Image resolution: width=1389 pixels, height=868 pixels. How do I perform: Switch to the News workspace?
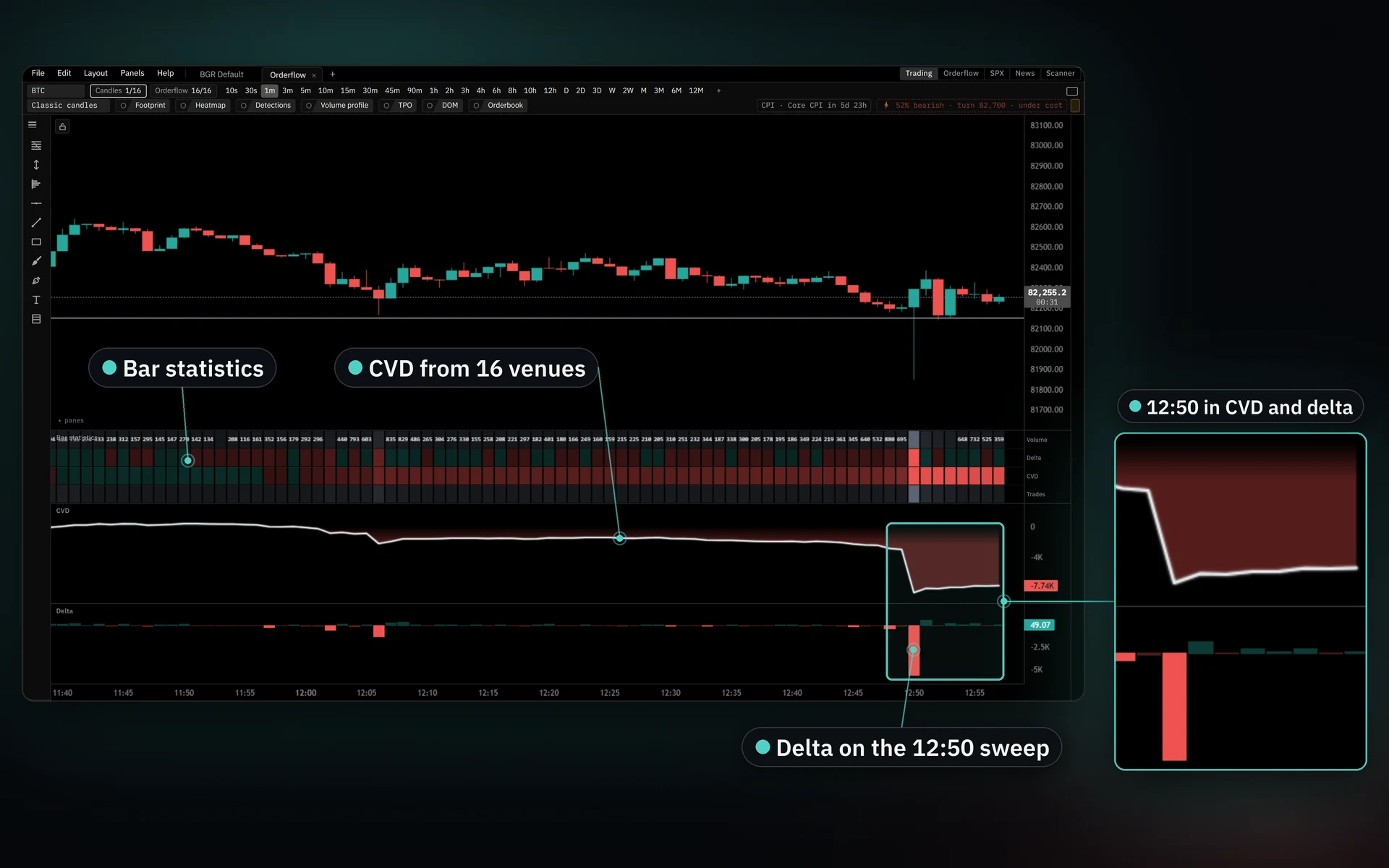1024,74
